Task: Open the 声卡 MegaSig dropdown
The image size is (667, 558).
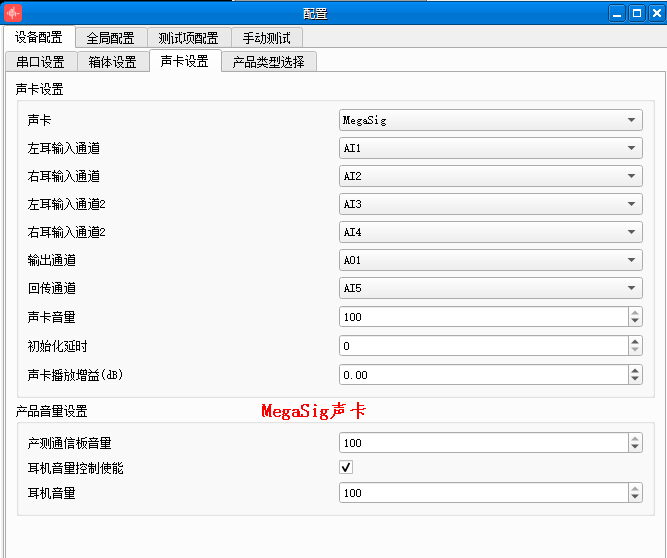Action: click(x=490, y=120)
